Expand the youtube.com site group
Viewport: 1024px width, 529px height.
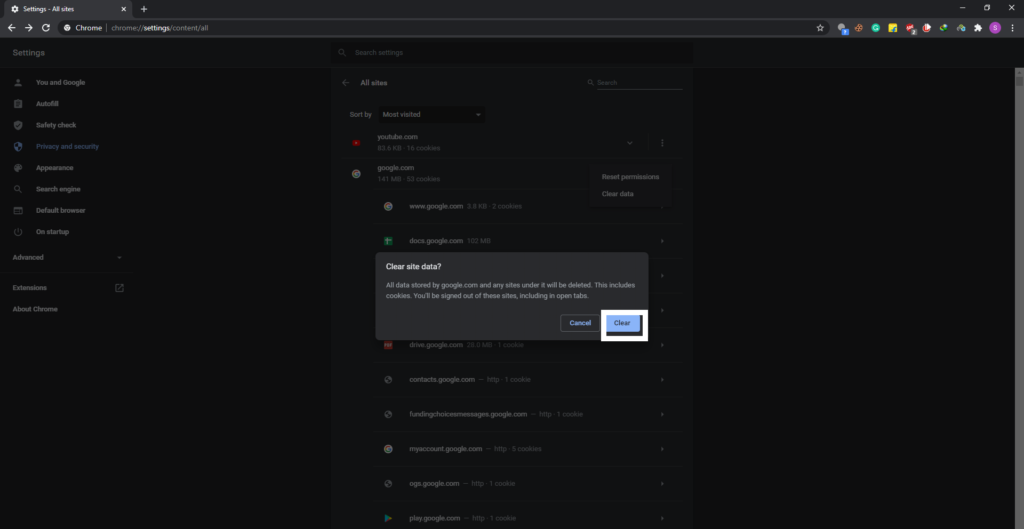630,142
